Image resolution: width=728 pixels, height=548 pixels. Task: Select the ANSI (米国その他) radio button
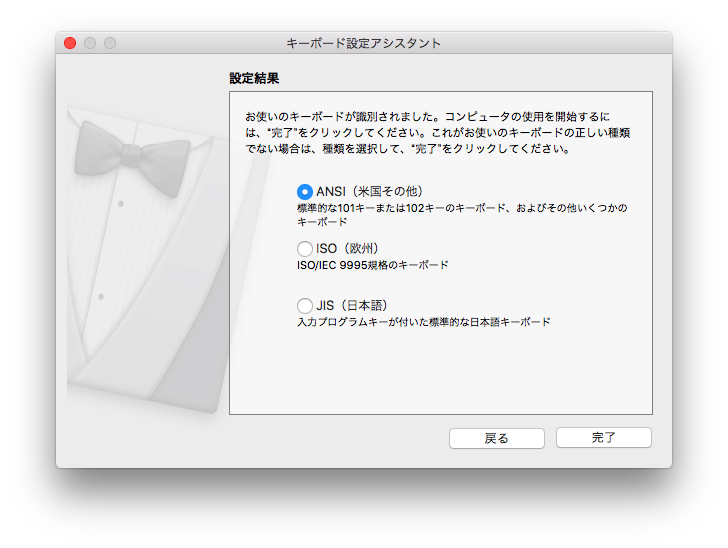305,191
